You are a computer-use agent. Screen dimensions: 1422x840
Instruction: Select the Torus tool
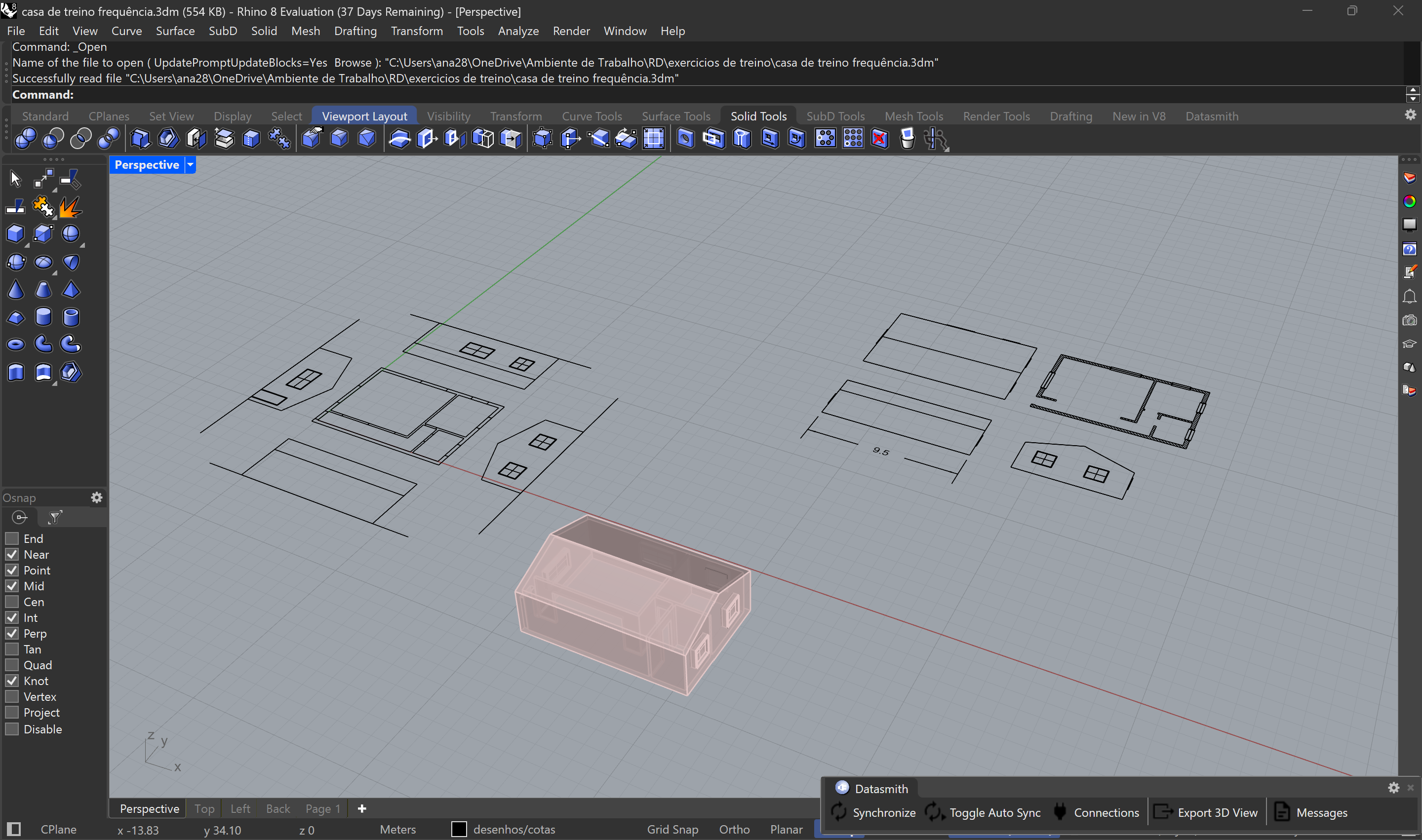[15, 344]
